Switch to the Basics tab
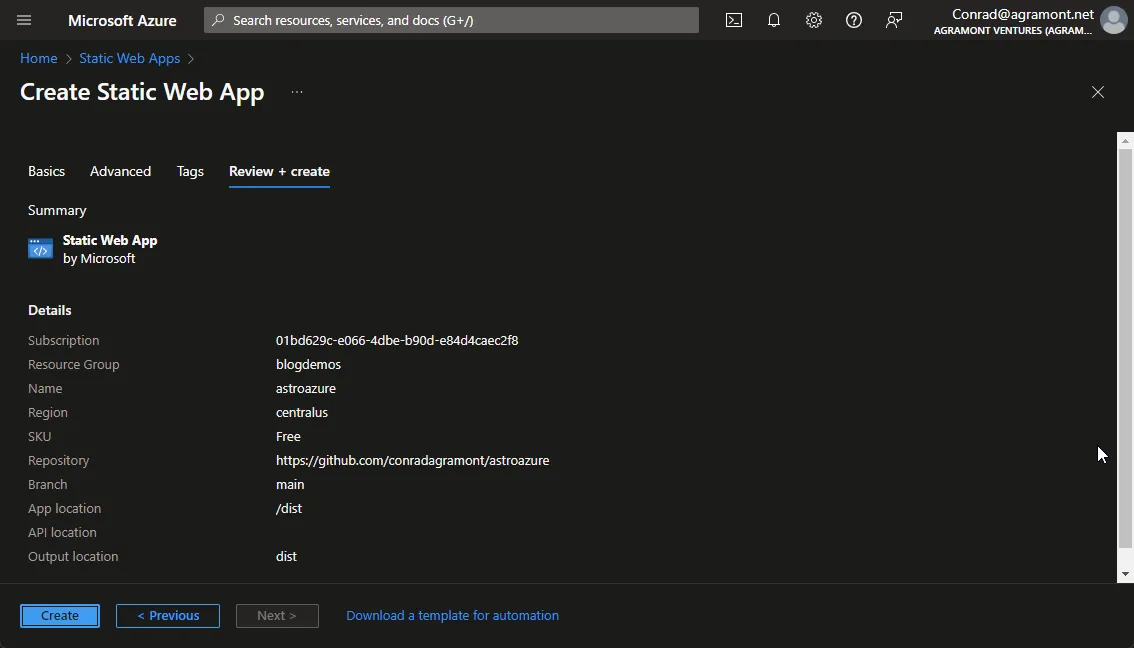 [46, 171]
